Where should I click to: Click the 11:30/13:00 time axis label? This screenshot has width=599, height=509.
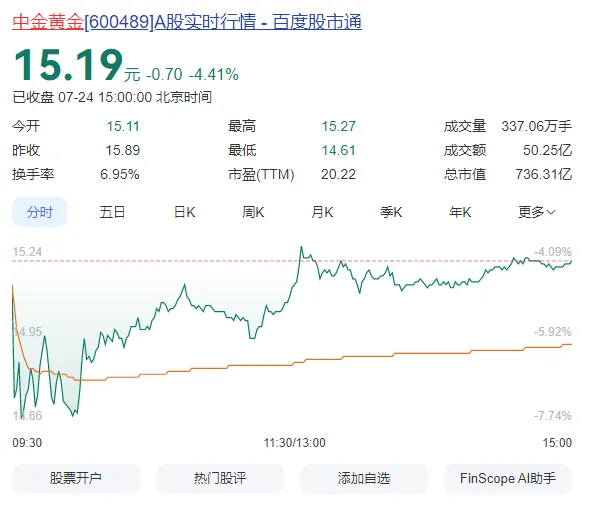[x=295, y=443]
